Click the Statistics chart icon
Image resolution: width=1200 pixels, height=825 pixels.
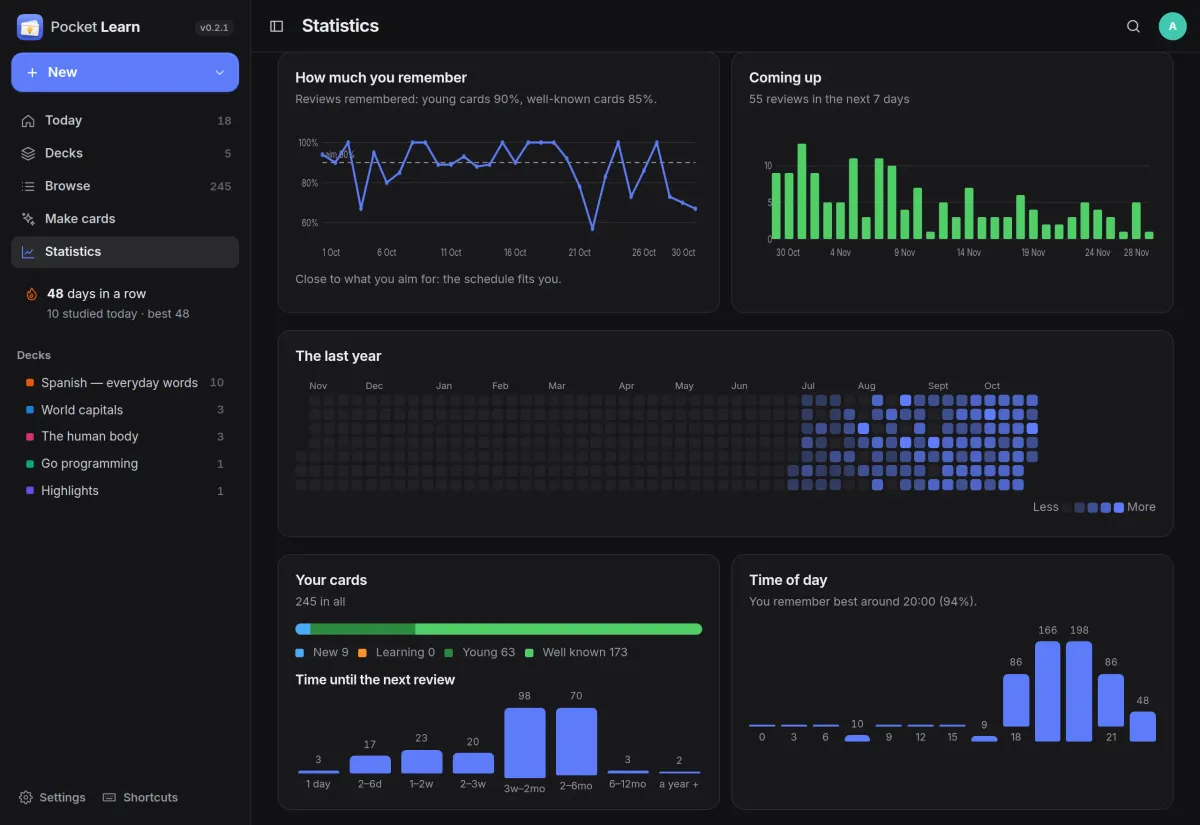[28, 252]
